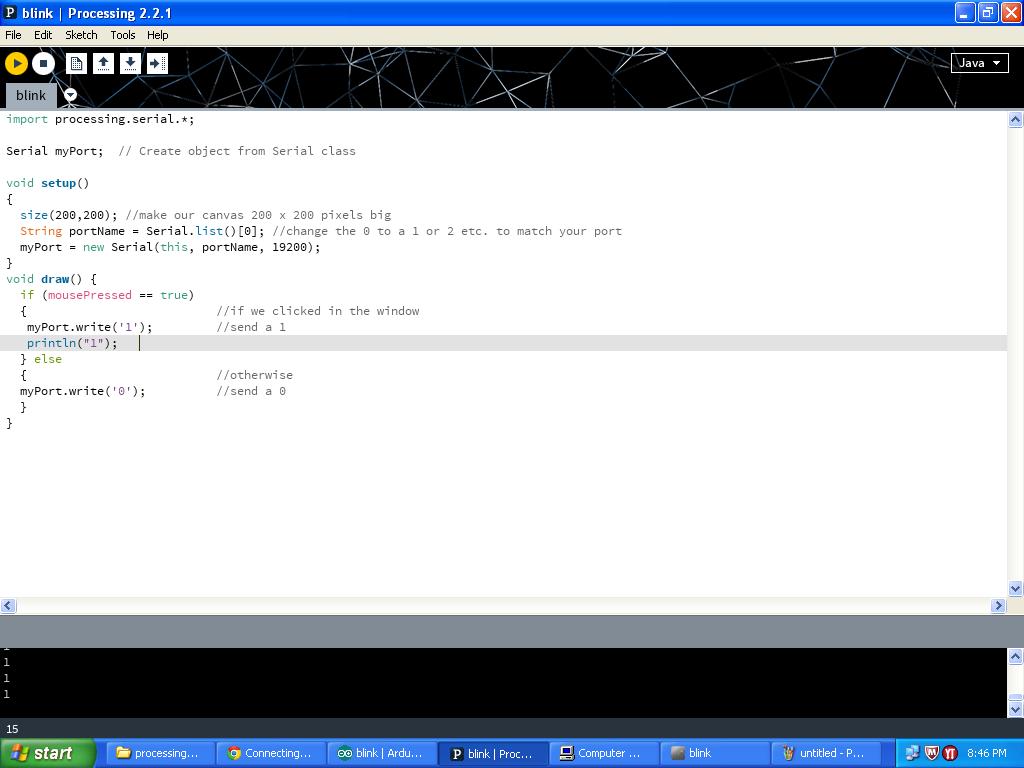Viewport: 1024px width, 768px height.
Task: Stop the running sketch
Action: 43,63
